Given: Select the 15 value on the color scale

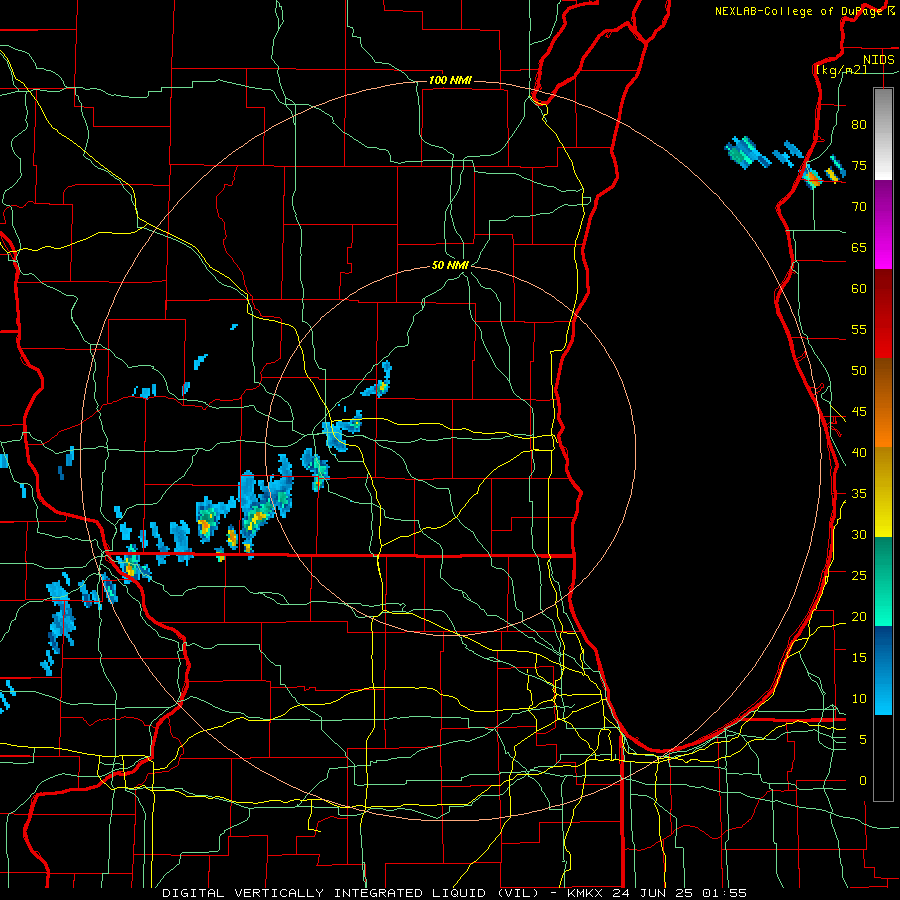Looking at the screenshot, I should 859,658.
